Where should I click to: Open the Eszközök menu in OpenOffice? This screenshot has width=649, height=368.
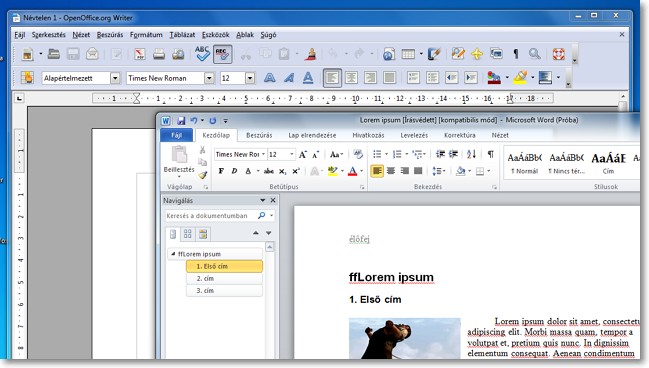pos(215,35)
